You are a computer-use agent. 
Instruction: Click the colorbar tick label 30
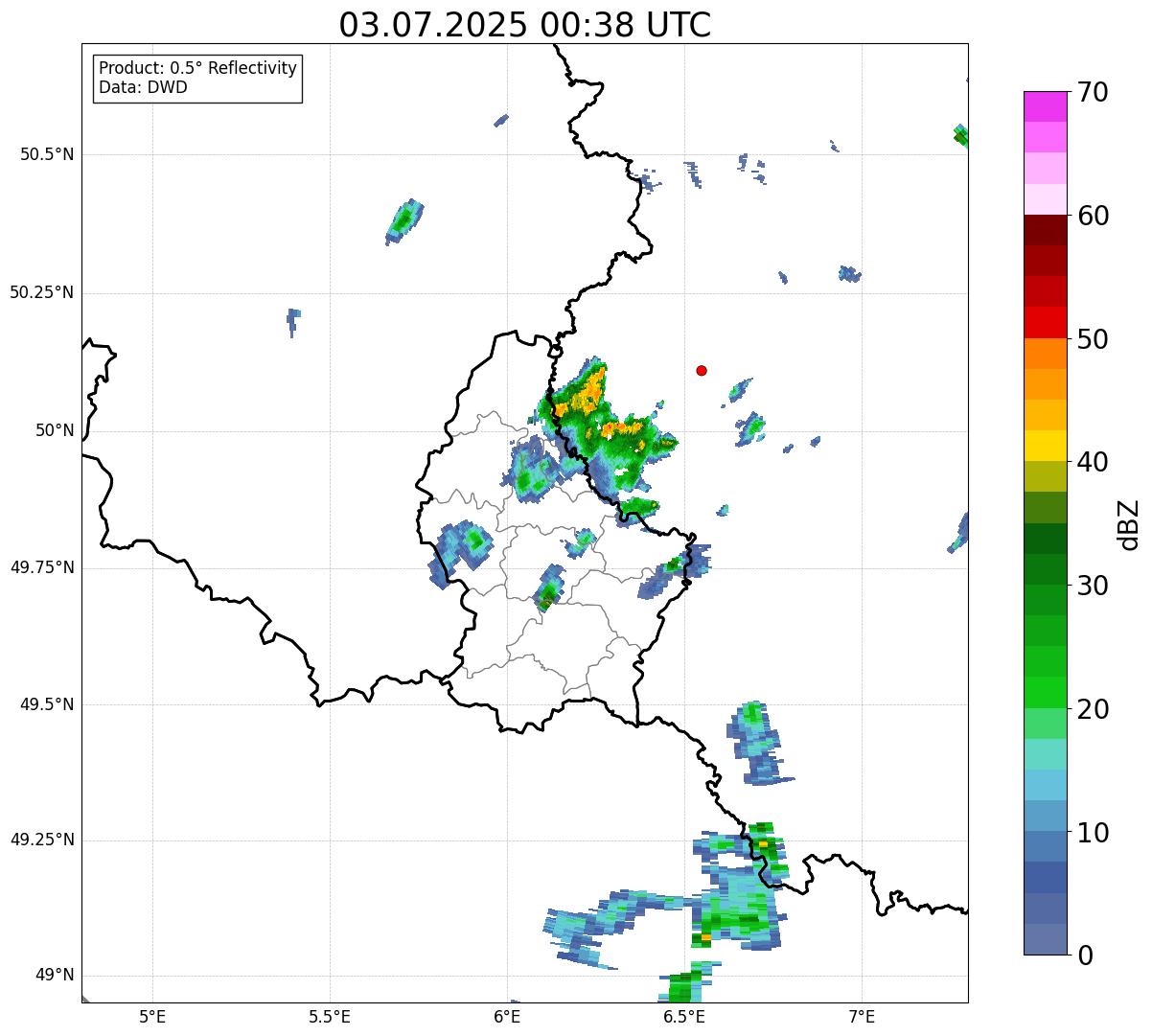(1092, 586)
